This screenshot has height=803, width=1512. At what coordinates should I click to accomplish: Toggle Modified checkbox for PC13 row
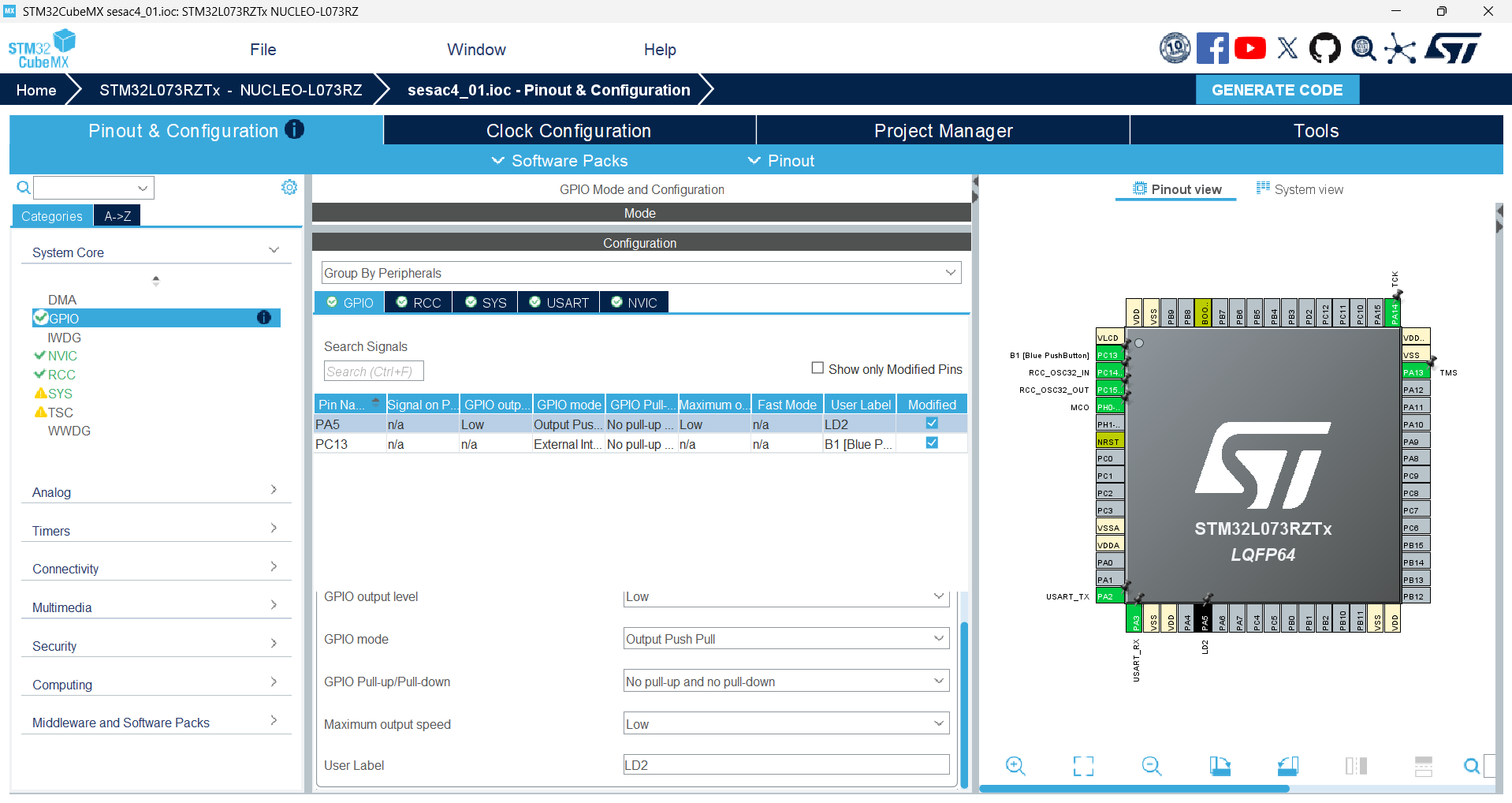(932, 443)
